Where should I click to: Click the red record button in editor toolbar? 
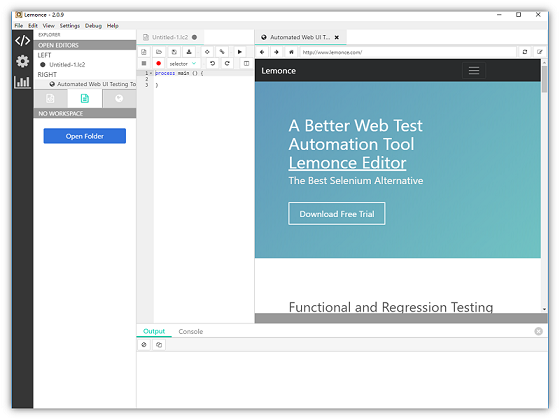coord(159,63)
